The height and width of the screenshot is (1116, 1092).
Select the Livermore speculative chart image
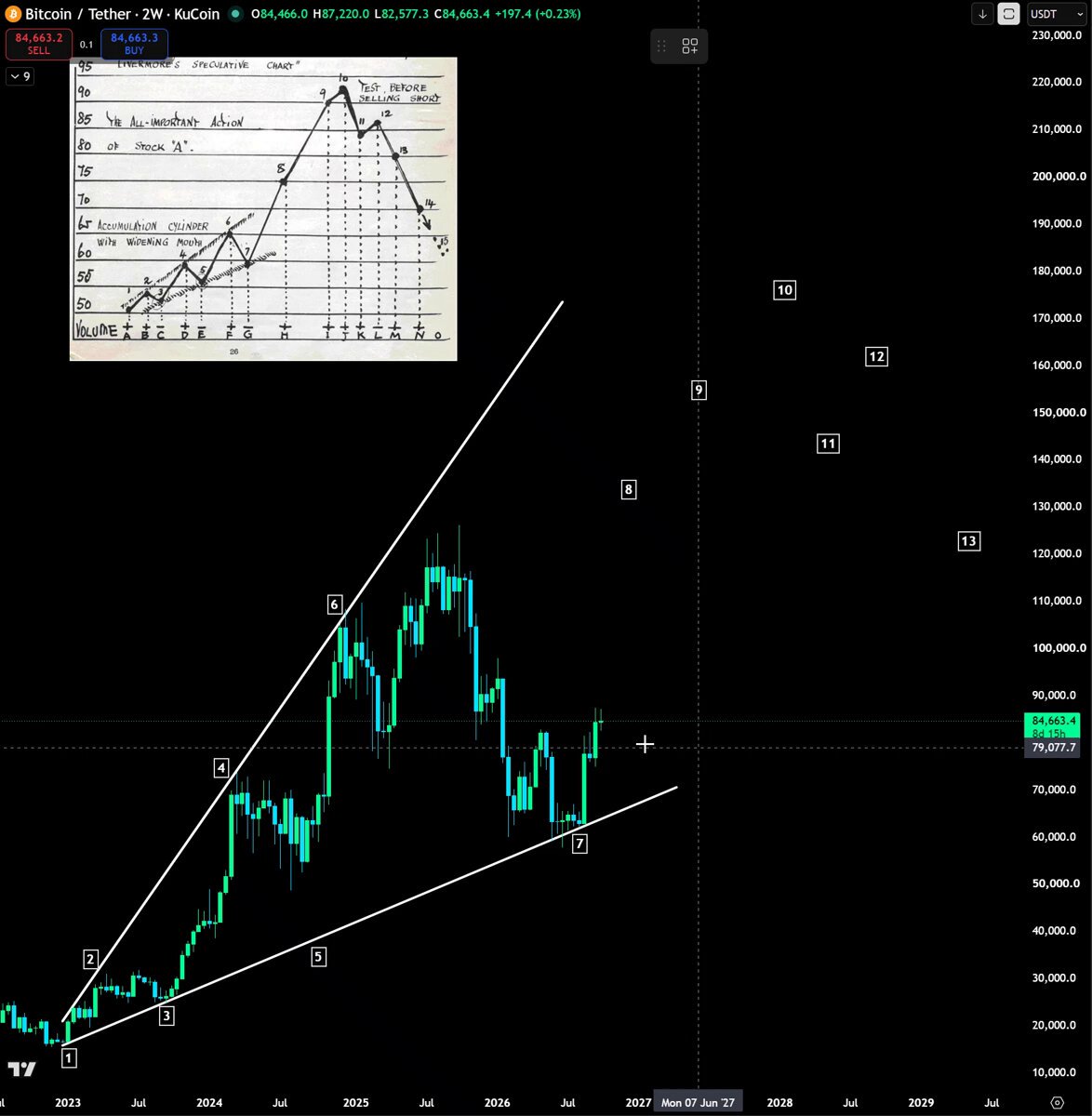pos(263,208)
